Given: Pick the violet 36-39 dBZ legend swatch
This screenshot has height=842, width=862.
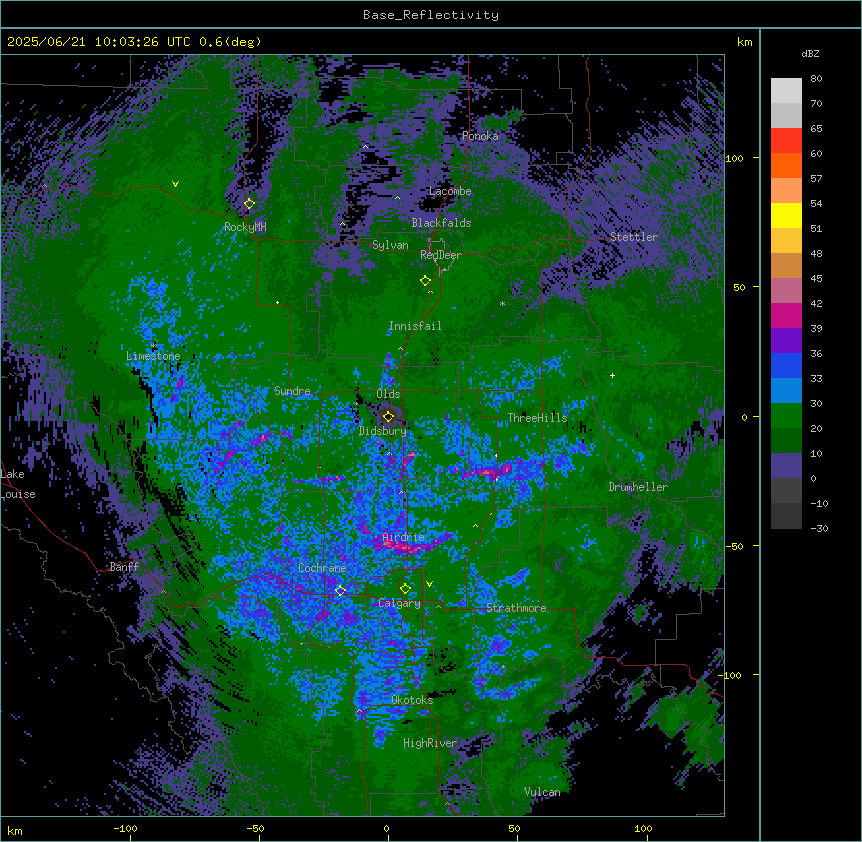Looking at the screenshot, I should coord(786,341).
